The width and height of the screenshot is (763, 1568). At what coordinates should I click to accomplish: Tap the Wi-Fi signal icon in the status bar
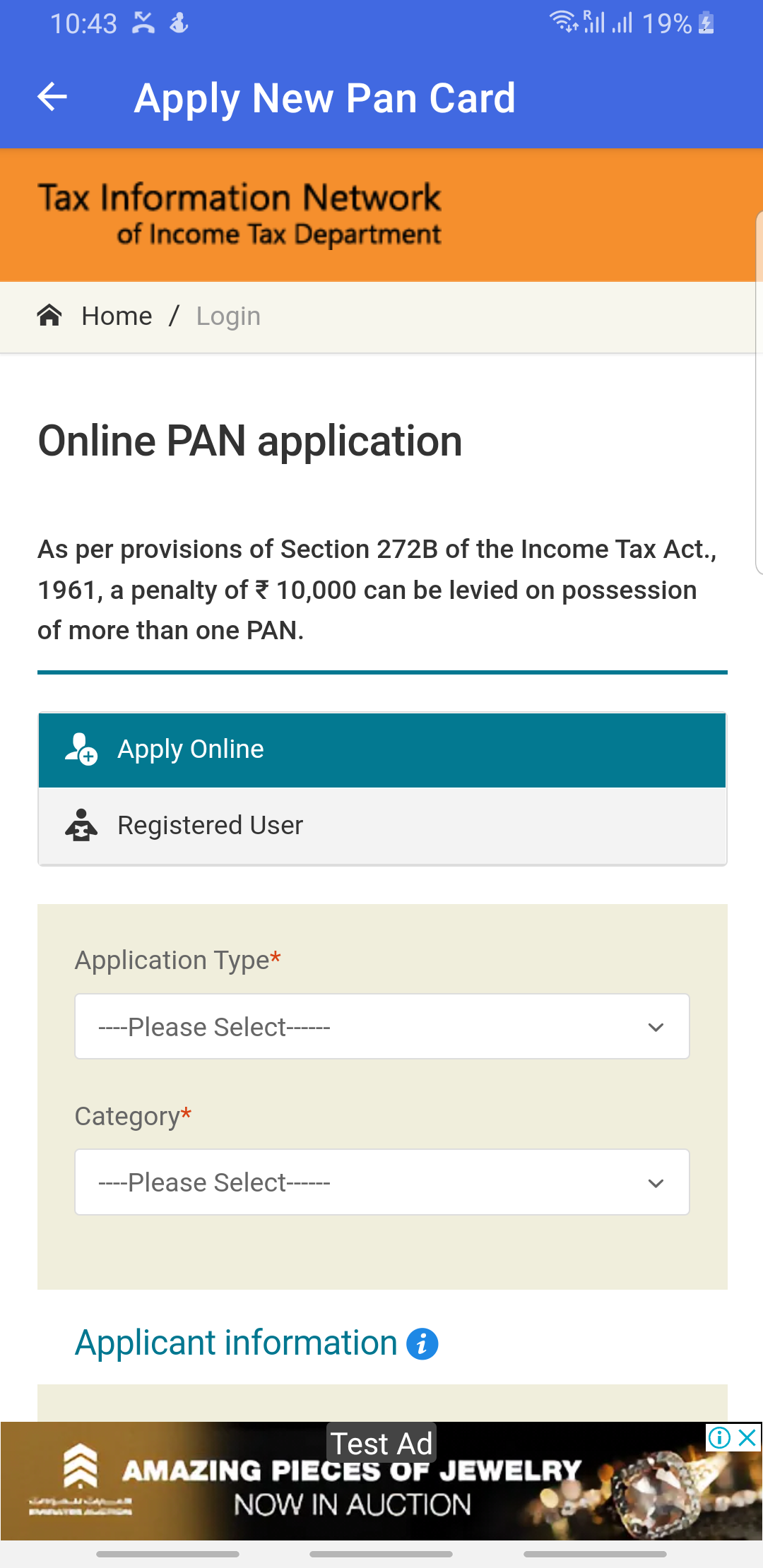(x=563, y=22)
